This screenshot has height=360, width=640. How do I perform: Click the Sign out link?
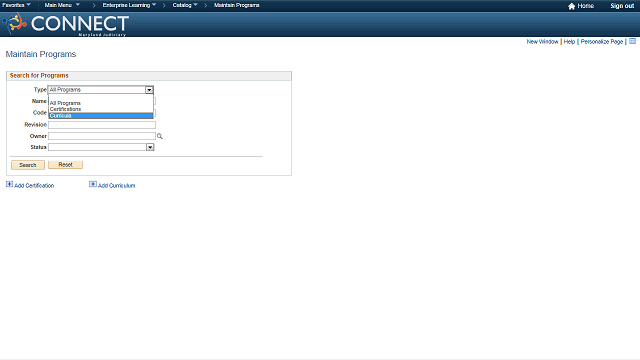(x=622, y=6)
